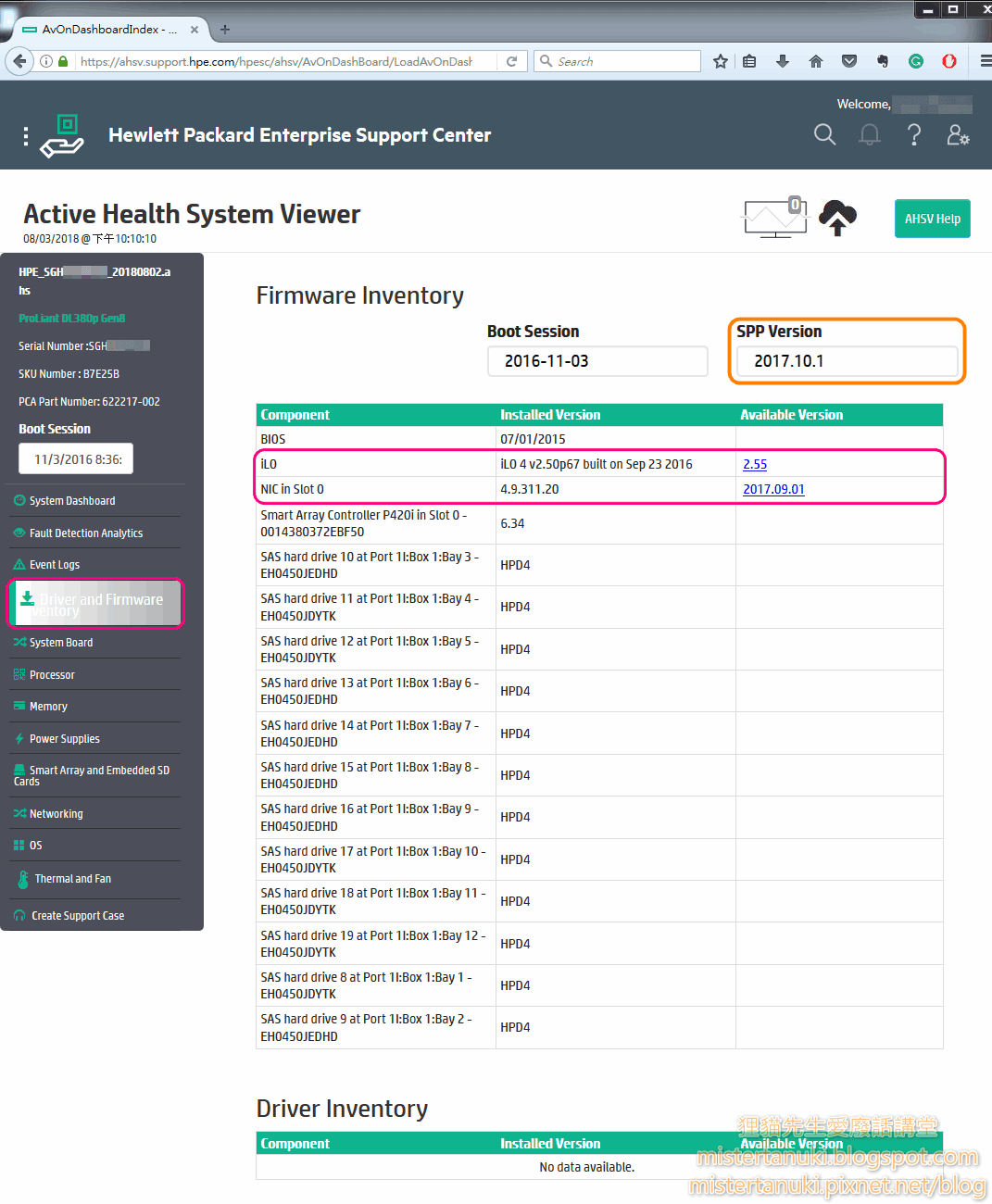Open the help question mark icon
Viewport: 992px width, 1204px height.
(x=913, y=134)
